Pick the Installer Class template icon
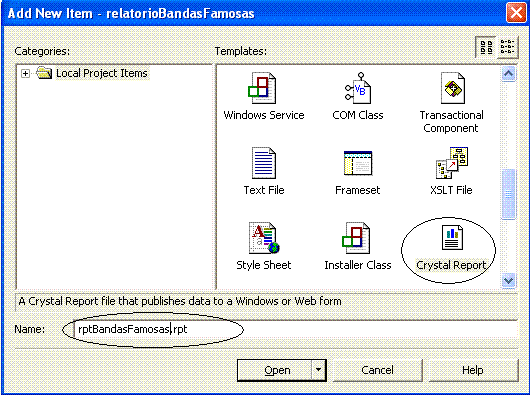 point(356,238)
